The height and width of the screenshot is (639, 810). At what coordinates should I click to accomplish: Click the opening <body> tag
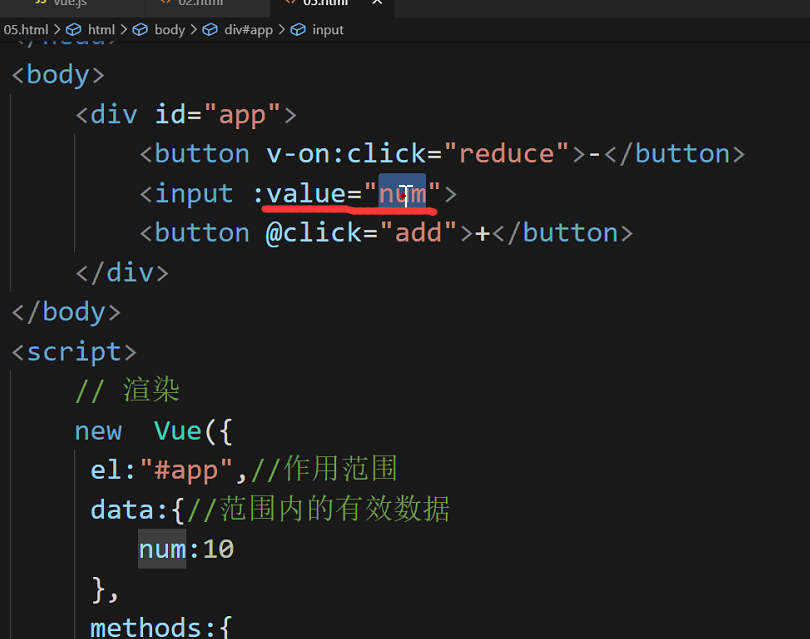[x=58, y=75]
